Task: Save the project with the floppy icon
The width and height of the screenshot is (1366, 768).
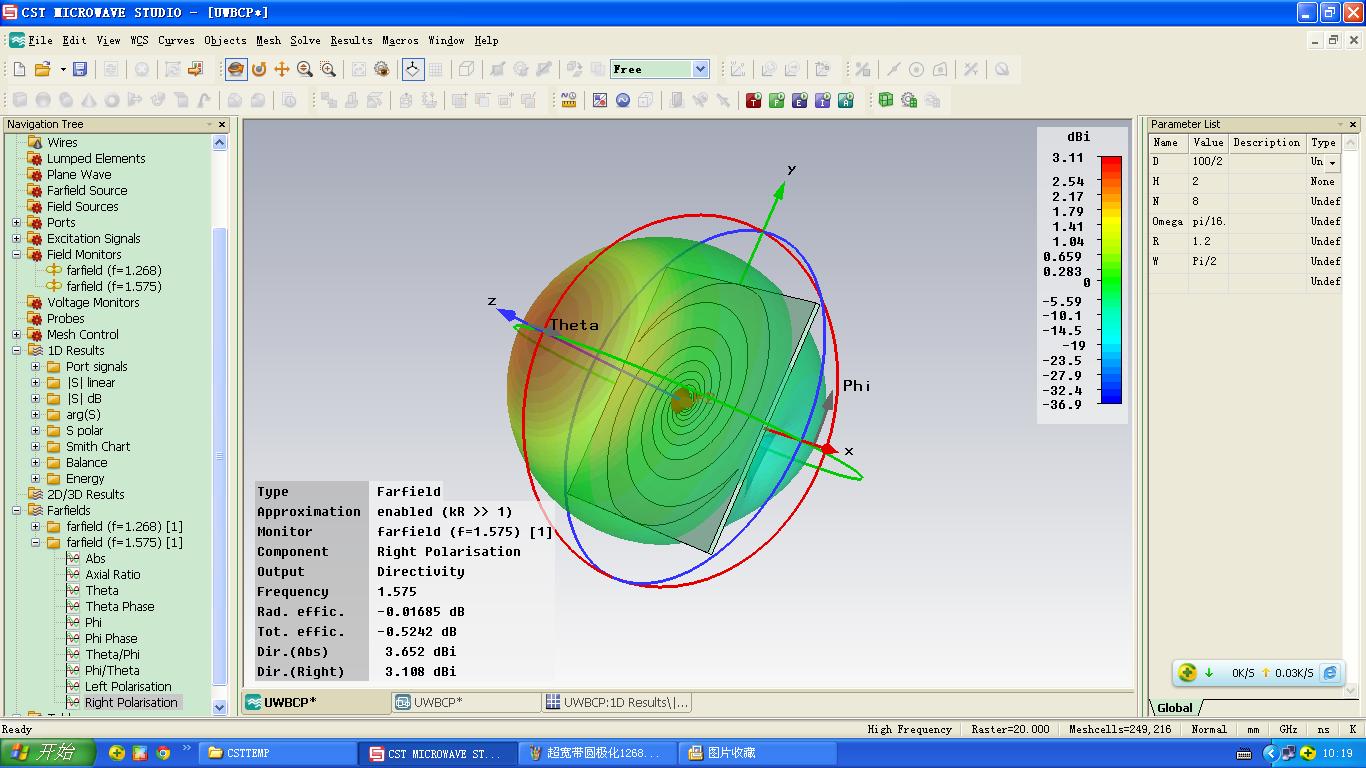Action: pos(80,69)
